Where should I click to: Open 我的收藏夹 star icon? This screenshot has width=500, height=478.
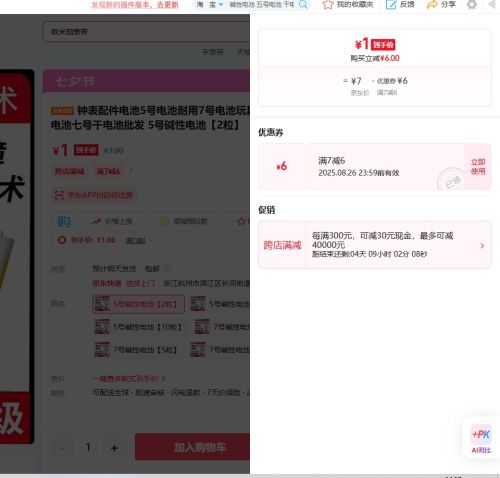(x=328, y=4)
